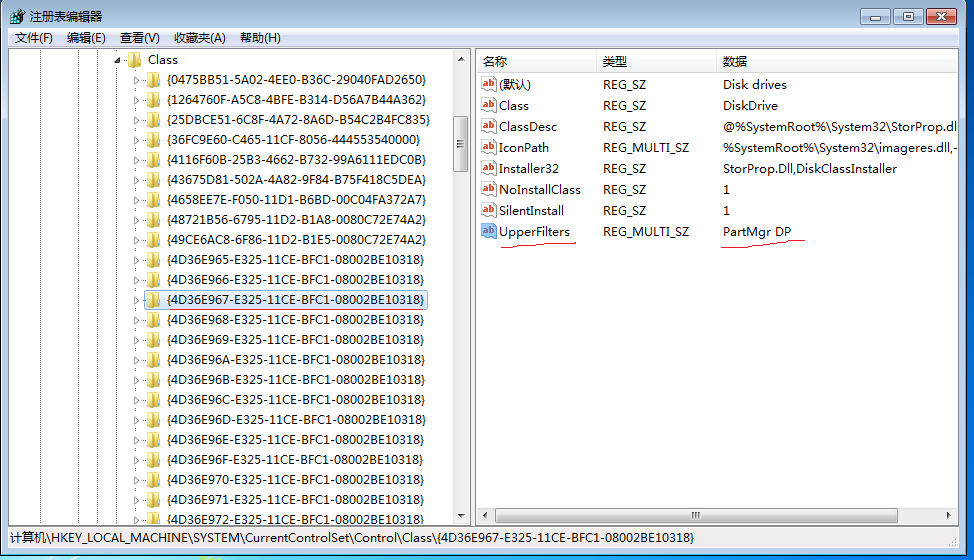The image size is (974, 560).
Task: Expand the selected {4D36E967-E325-11CE-BFC1-08002BE10318} key
Action: pos(136,300)
